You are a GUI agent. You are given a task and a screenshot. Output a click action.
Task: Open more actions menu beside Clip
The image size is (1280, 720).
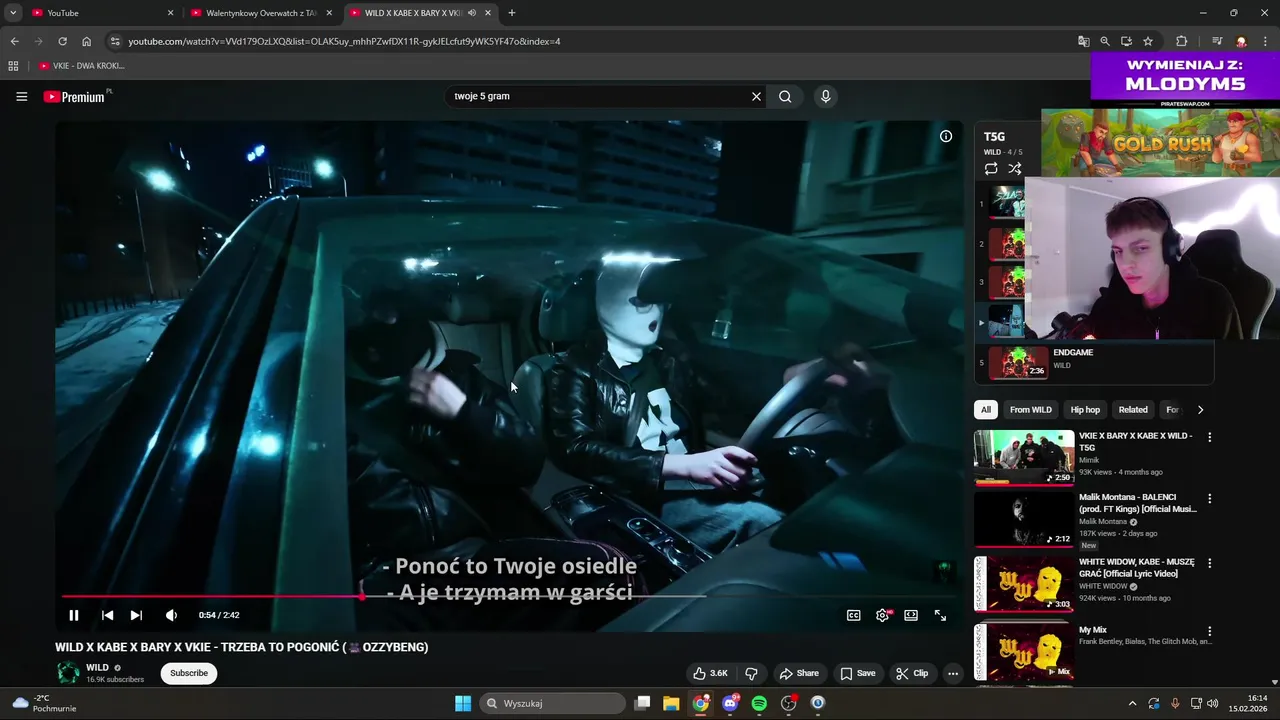tap(953, 673)
